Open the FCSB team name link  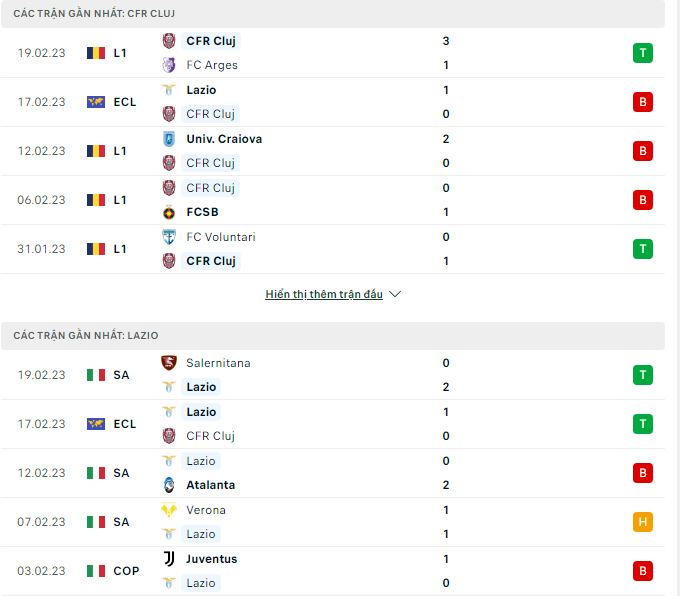(203, 212)
